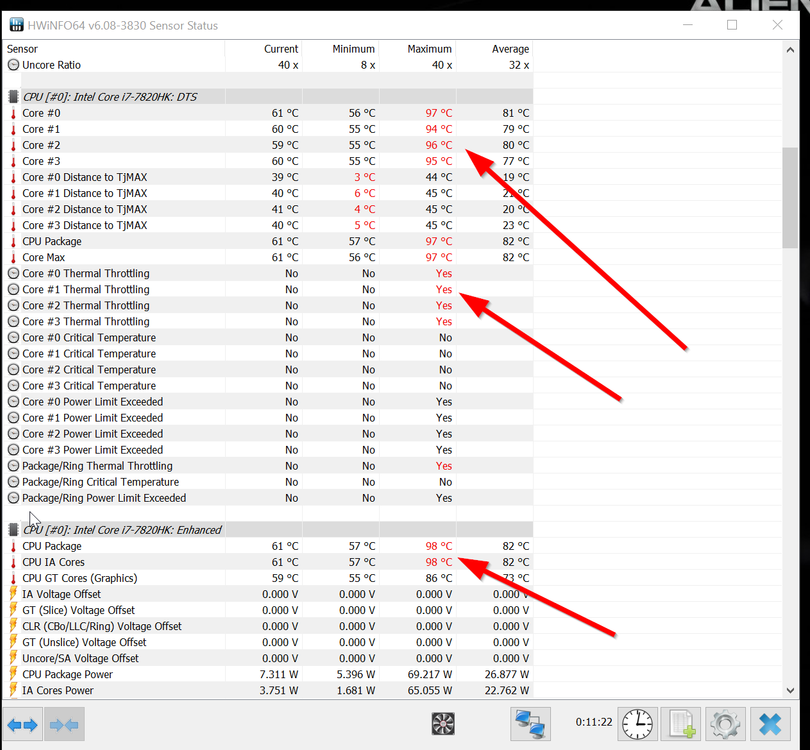This screenshot has width=810, height=750.
Task: Open the network remote monitoring icon
Action: (x=532, y=723)
